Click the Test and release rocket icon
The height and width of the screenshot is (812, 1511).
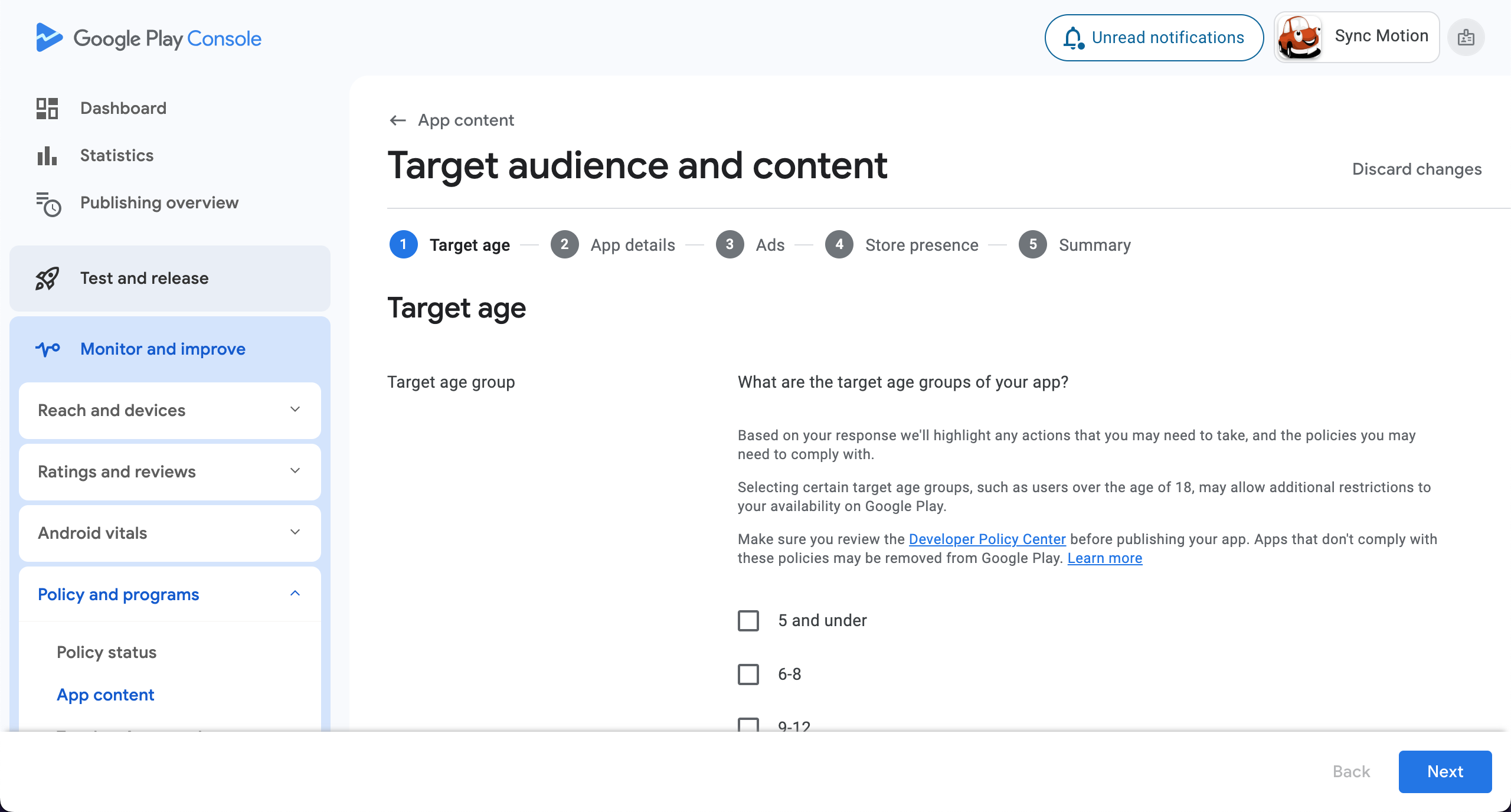pos(47,279)
